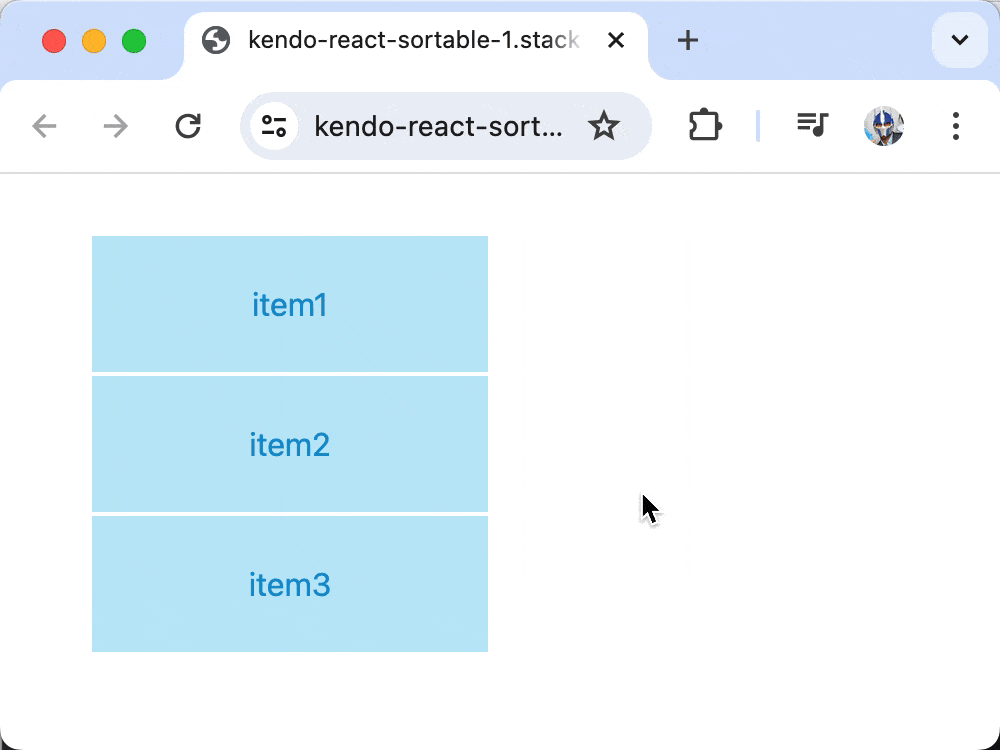Select the item3 sortable block
This screenshot has height=750, width=1000.
[x=290, y=584]
